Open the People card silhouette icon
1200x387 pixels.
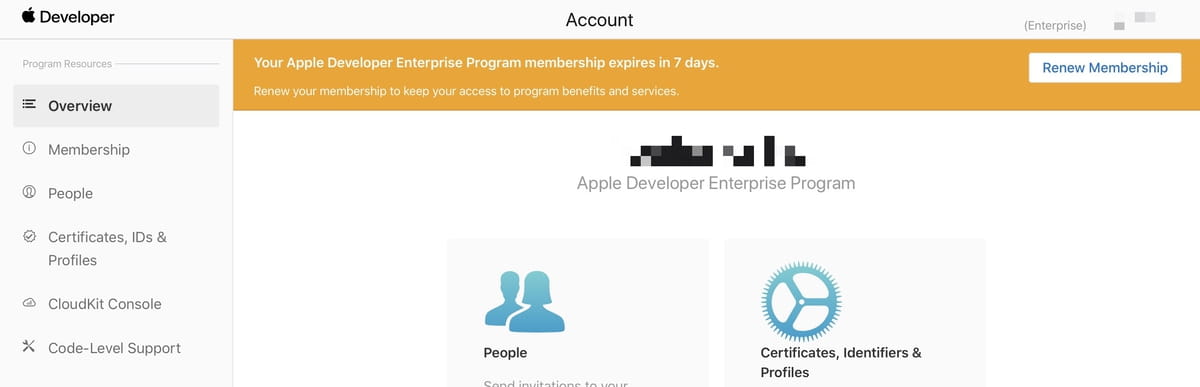pos(524,302)
